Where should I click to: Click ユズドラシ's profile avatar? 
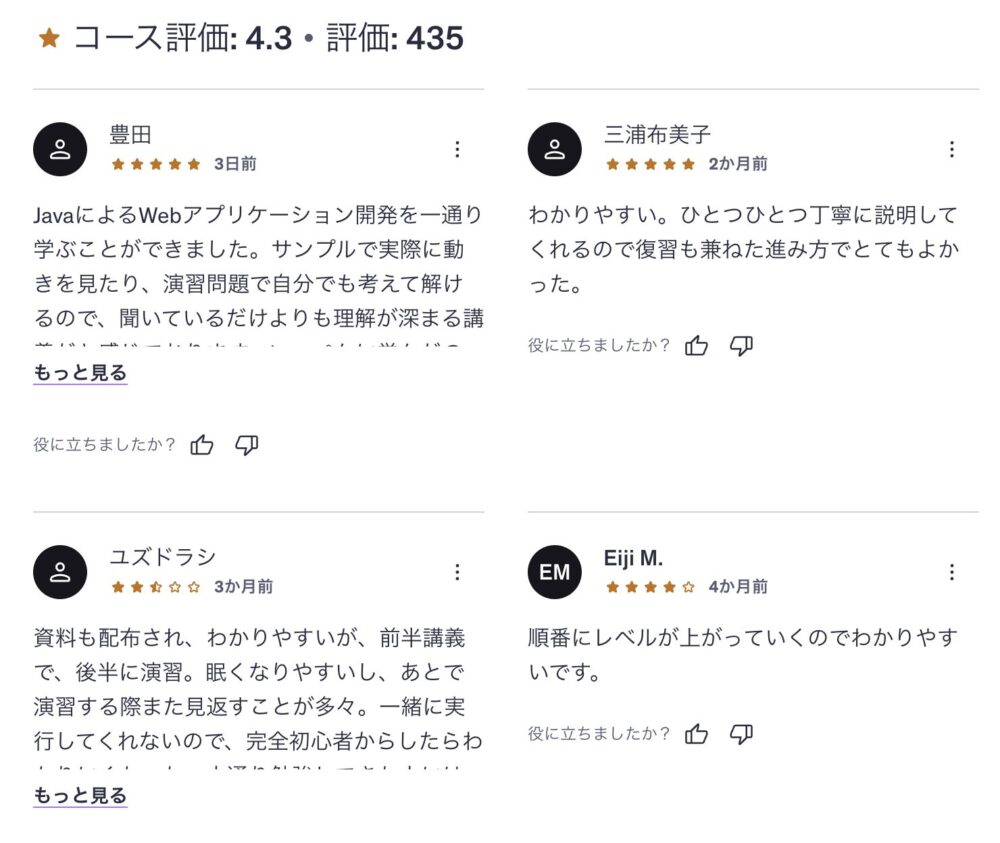[60, 572]
